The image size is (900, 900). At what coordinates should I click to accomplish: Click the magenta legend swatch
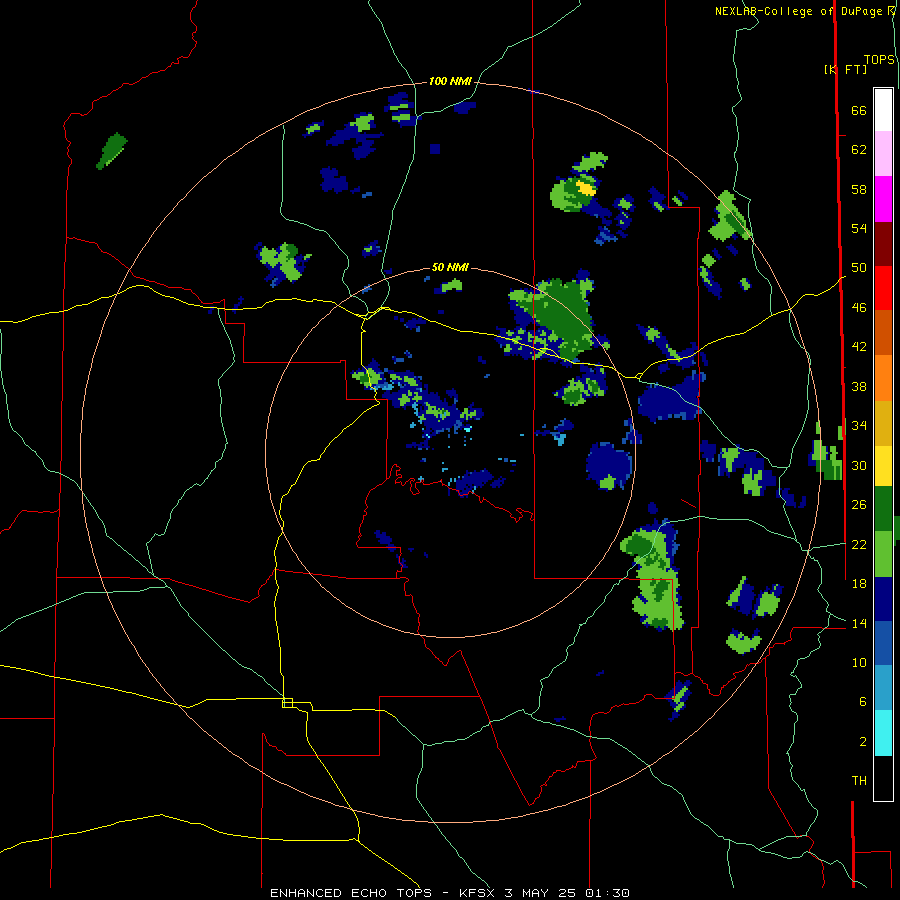883,199
